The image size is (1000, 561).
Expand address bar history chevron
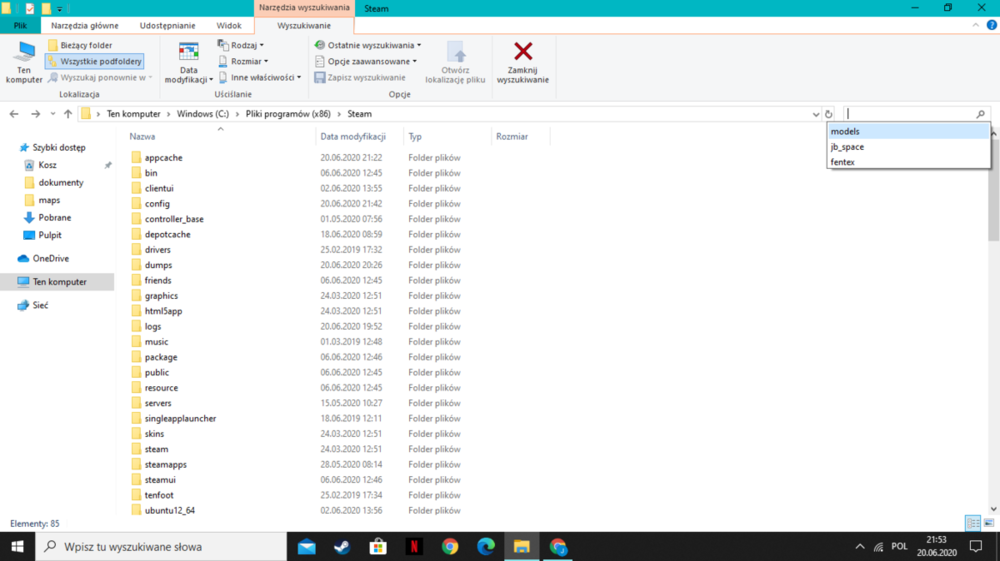coord(816,114)
